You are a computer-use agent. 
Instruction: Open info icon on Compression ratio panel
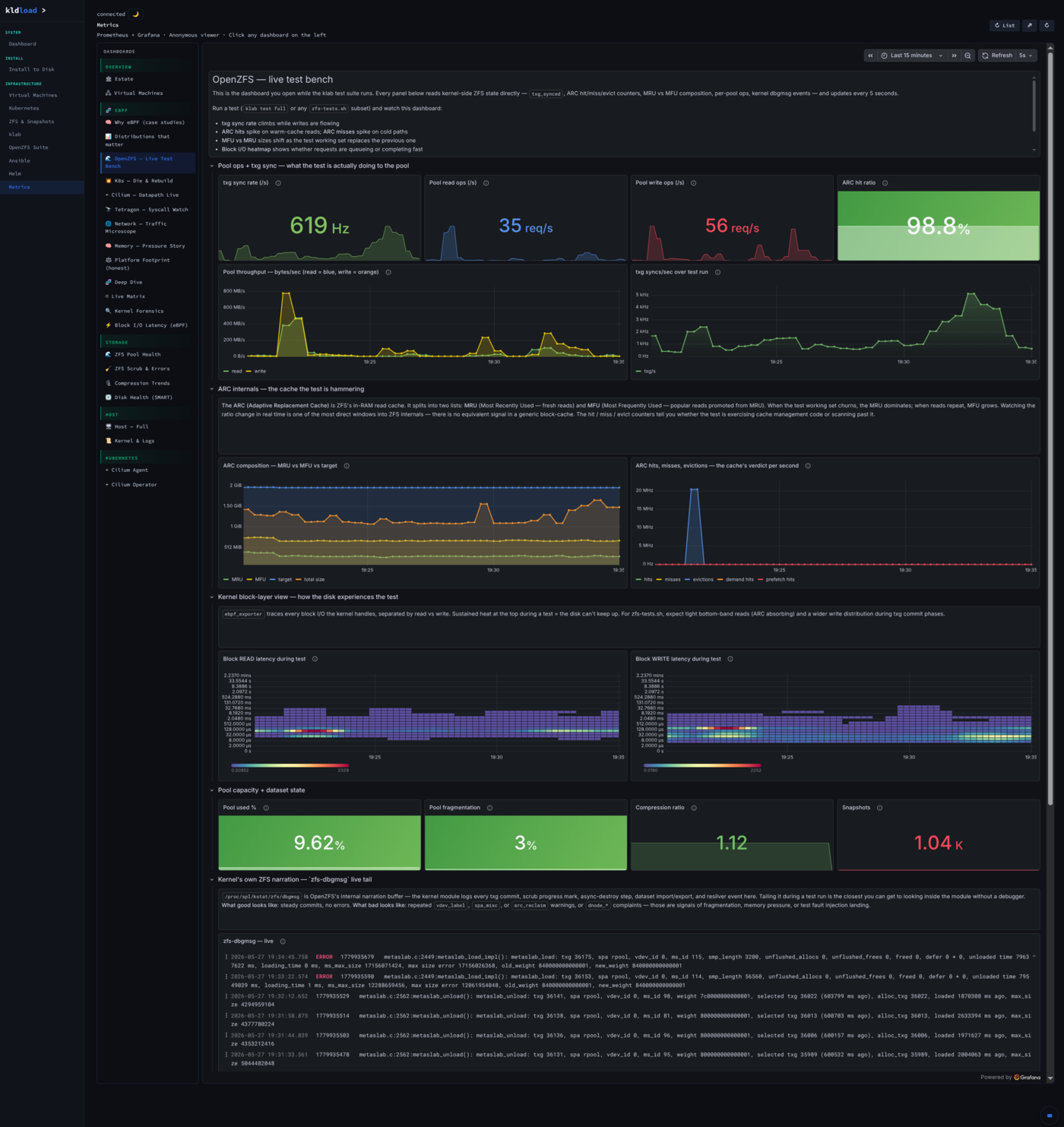point(694,808)
